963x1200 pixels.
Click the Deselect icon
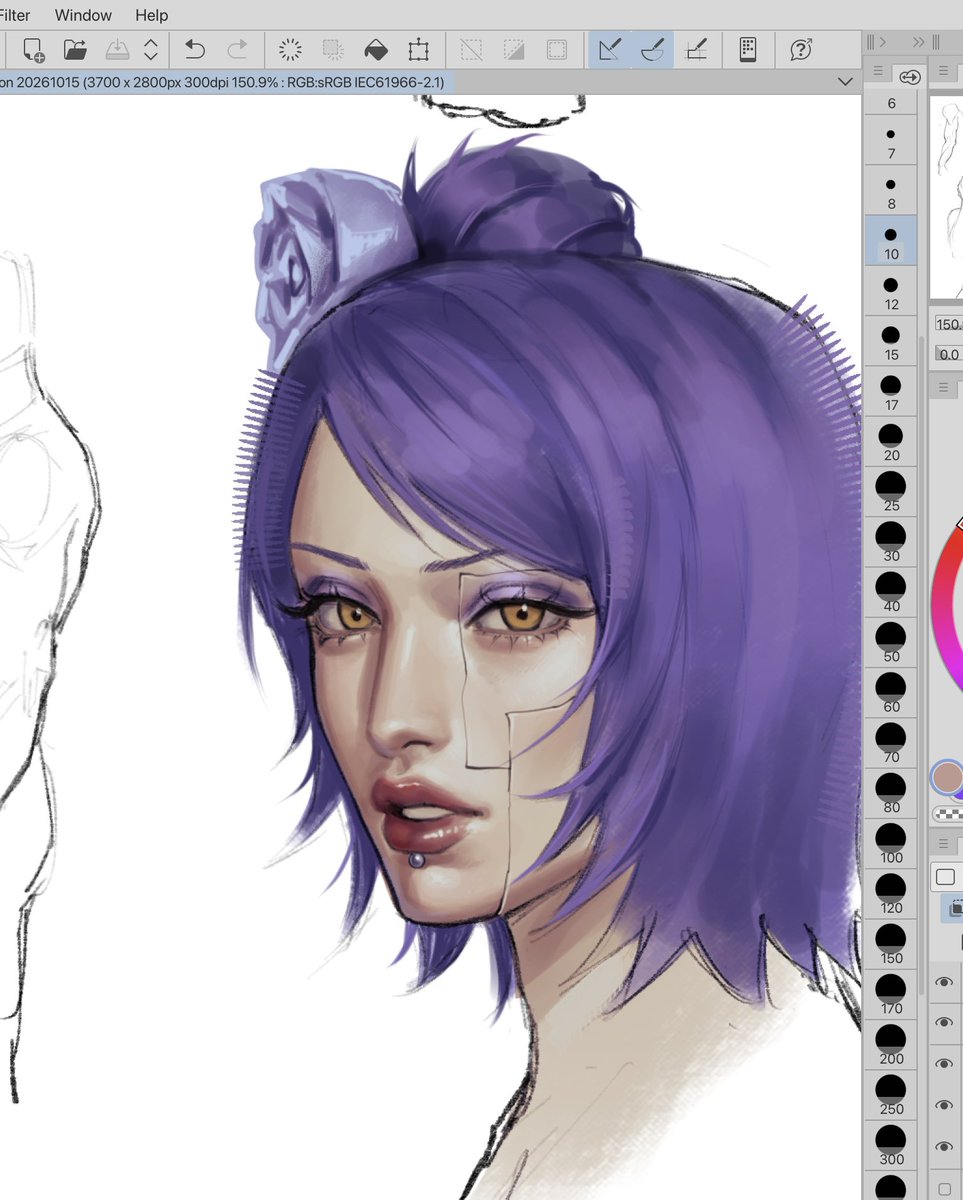point(471,49)
